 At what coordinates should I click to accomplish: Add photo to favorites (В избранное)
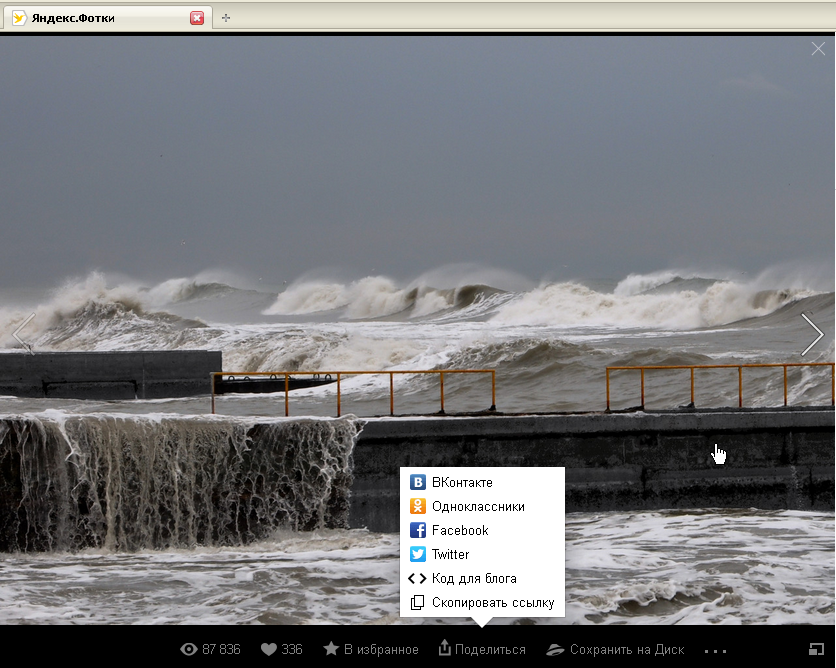pos(371,649)
